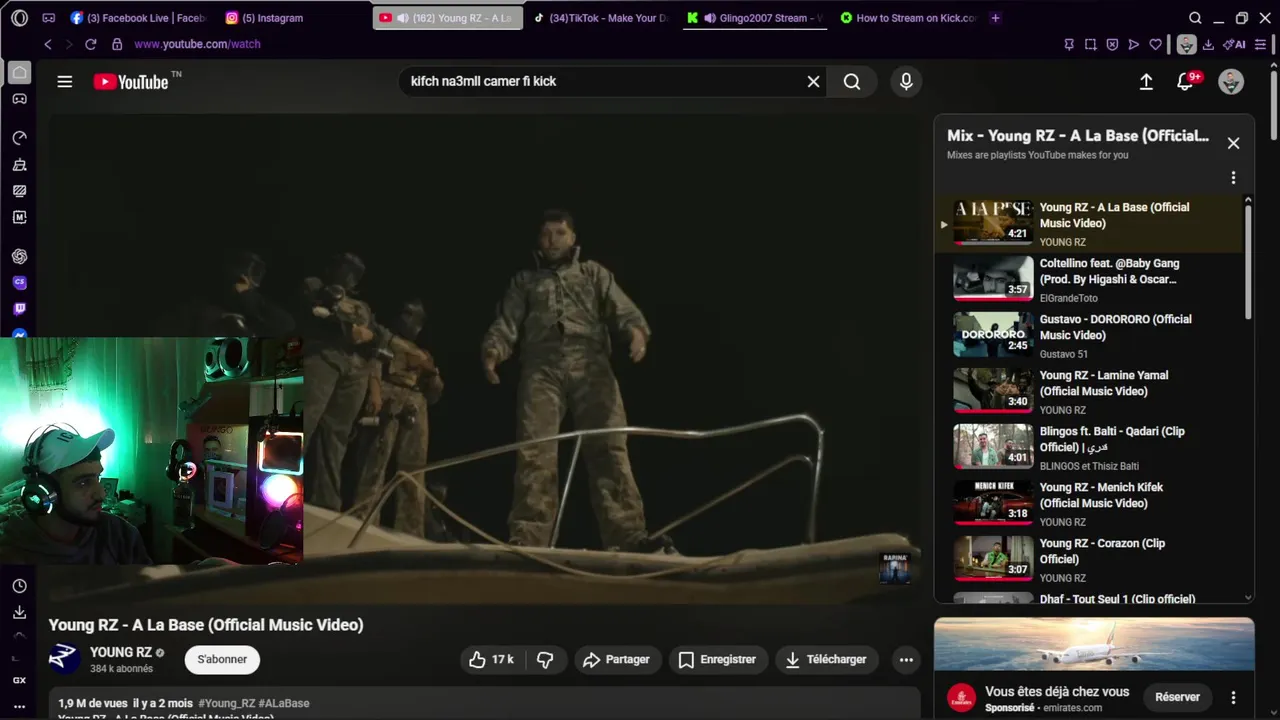Save the video with Enregistrer button
The image size is (1280, 720).
717,659
